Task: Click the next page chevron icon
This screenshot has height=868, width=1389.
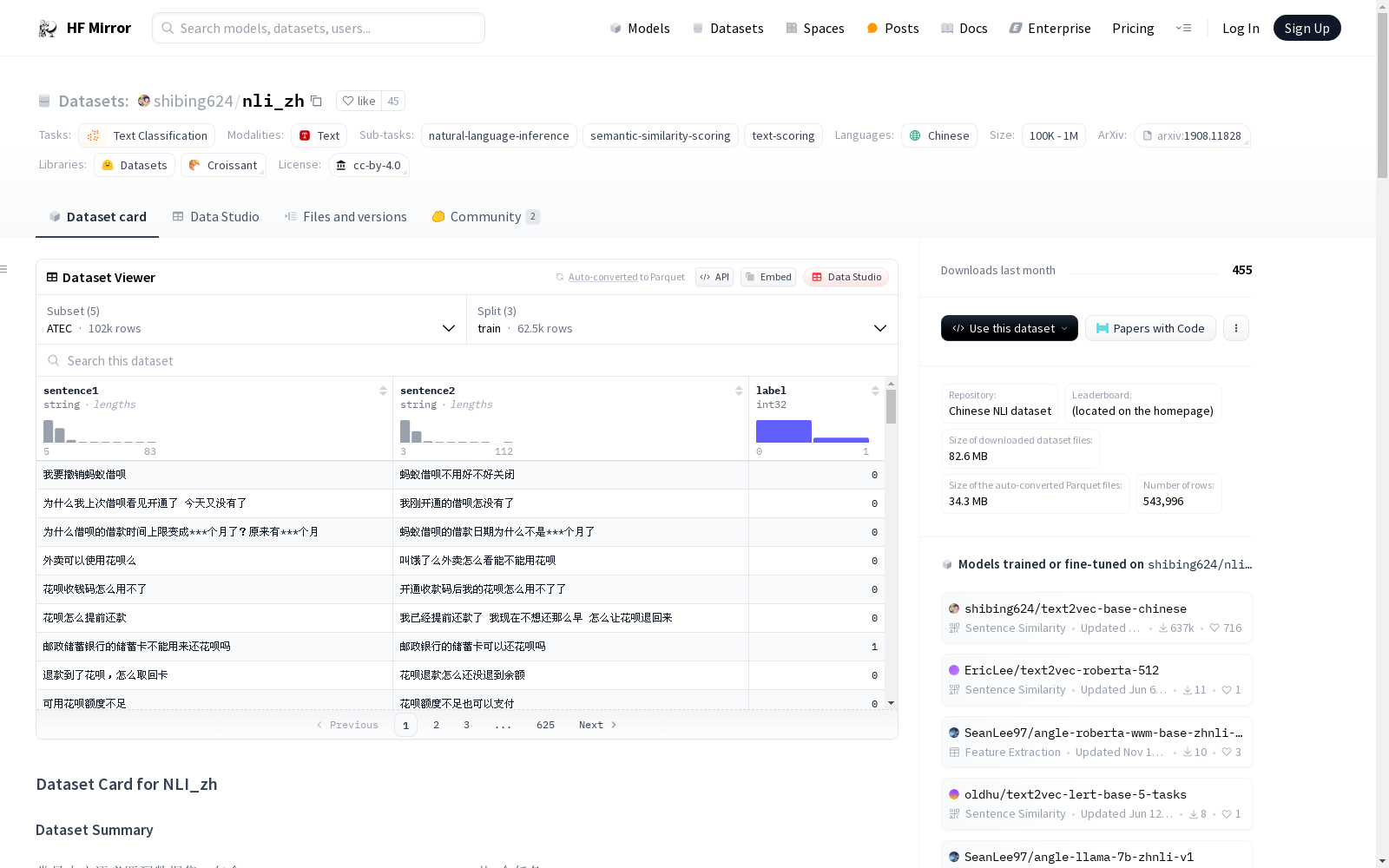Action: (614, 725)
